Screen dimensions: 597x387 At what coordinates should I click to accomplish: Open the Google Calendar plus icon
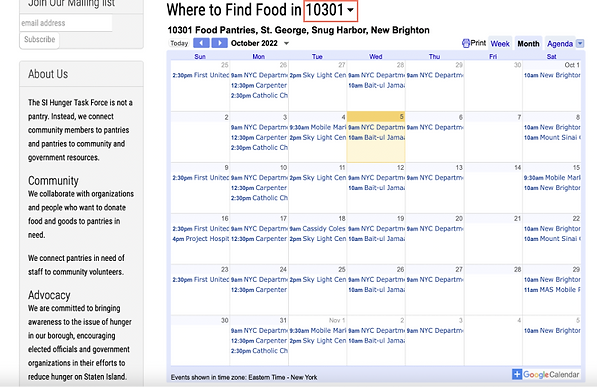click(x=517, y=374)
